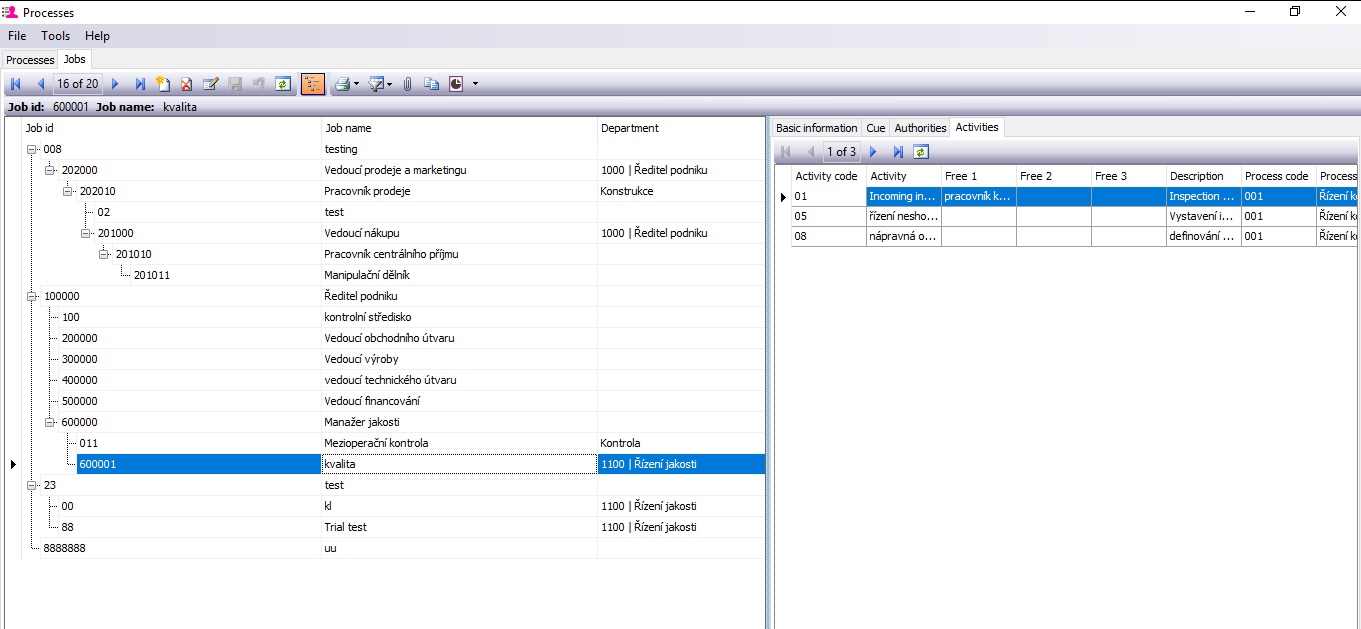The image size is (1361, 629).
Task: Select the activity row with code 08
Action: (x=1075, y=236)
